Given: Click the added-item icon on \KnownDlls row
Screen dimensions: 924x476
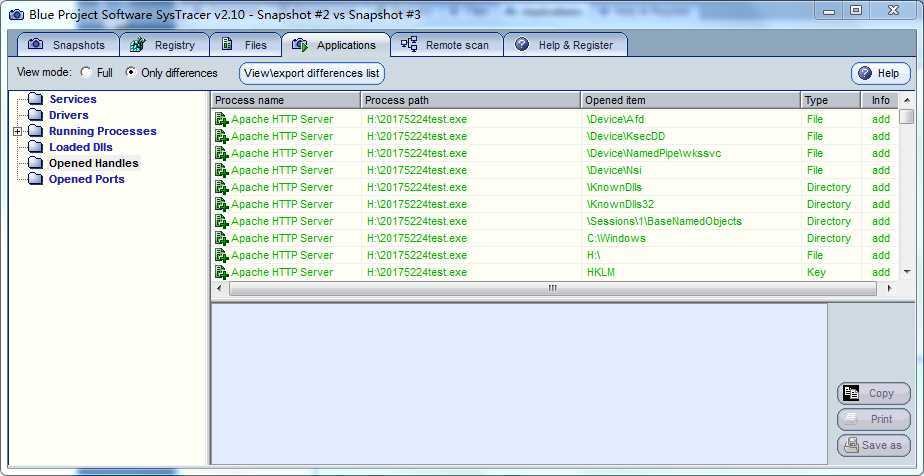Looking at the screenshot, I should pyautogui.click(x=222, y=187).
